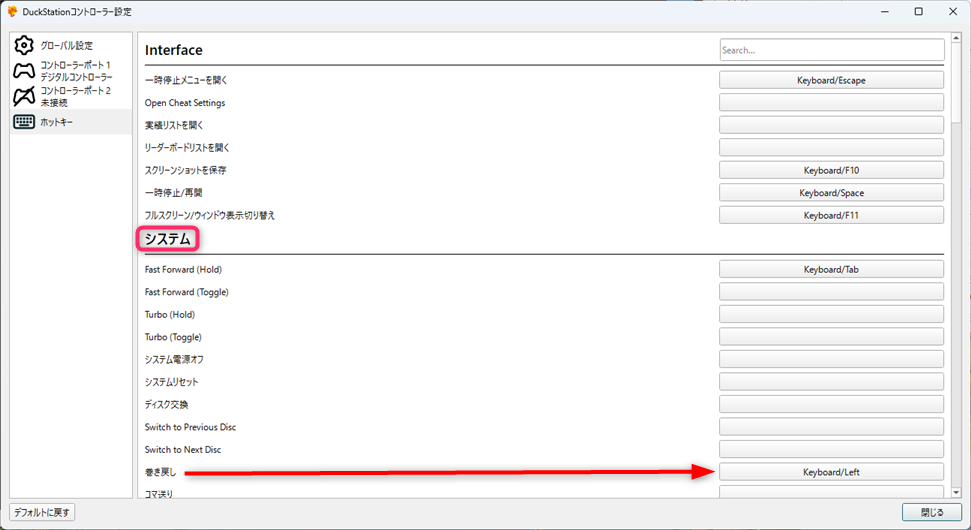Select the Controller Port 2 disconnected icon
971x530 pixels.
(x=23, y=96)
